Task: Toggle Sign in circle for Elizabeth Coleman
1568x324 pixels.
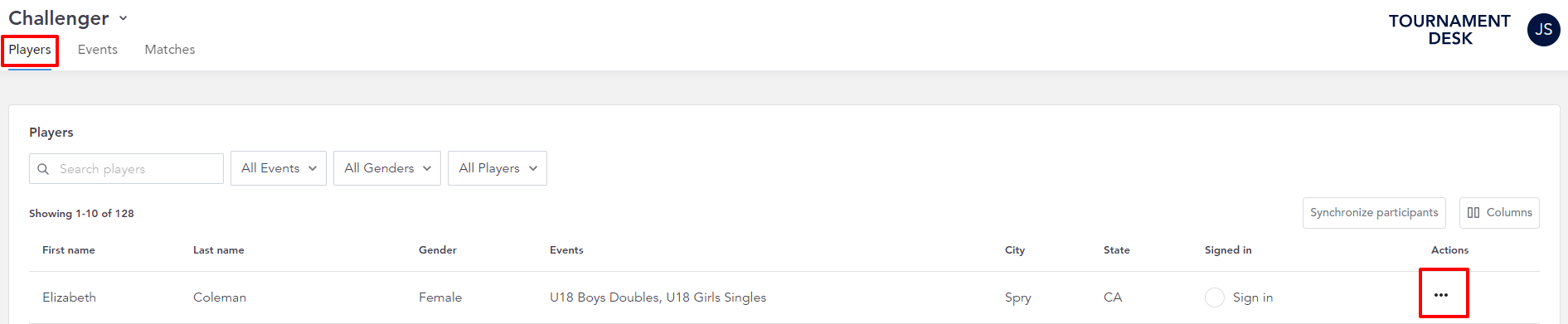Action: point(1214,297)
